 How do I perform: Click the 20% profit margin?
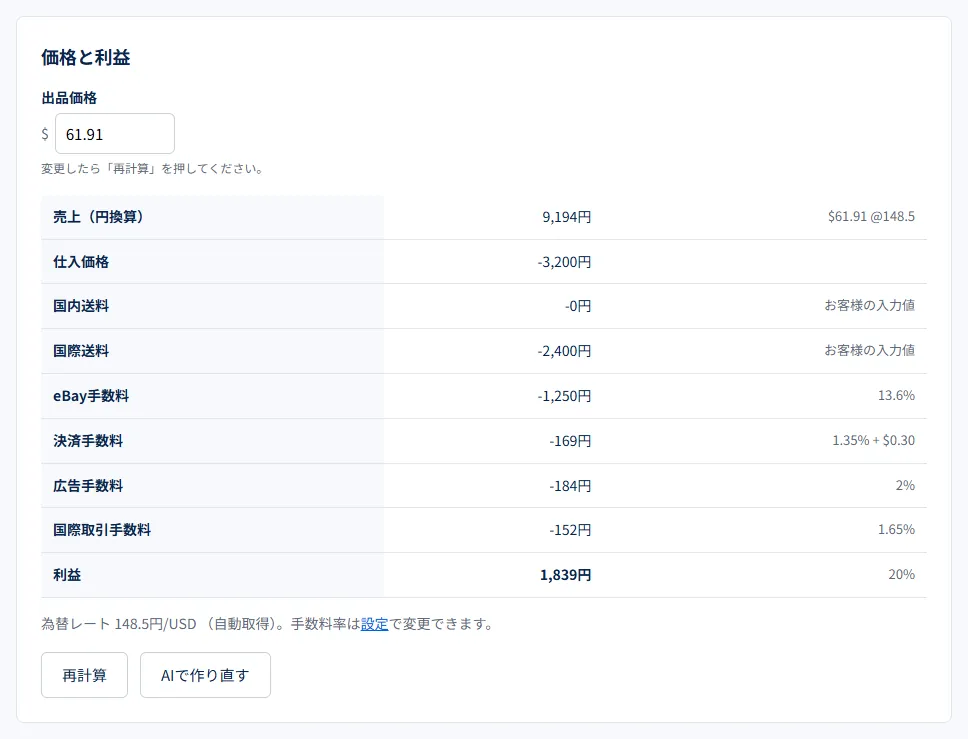click(901, 574)
